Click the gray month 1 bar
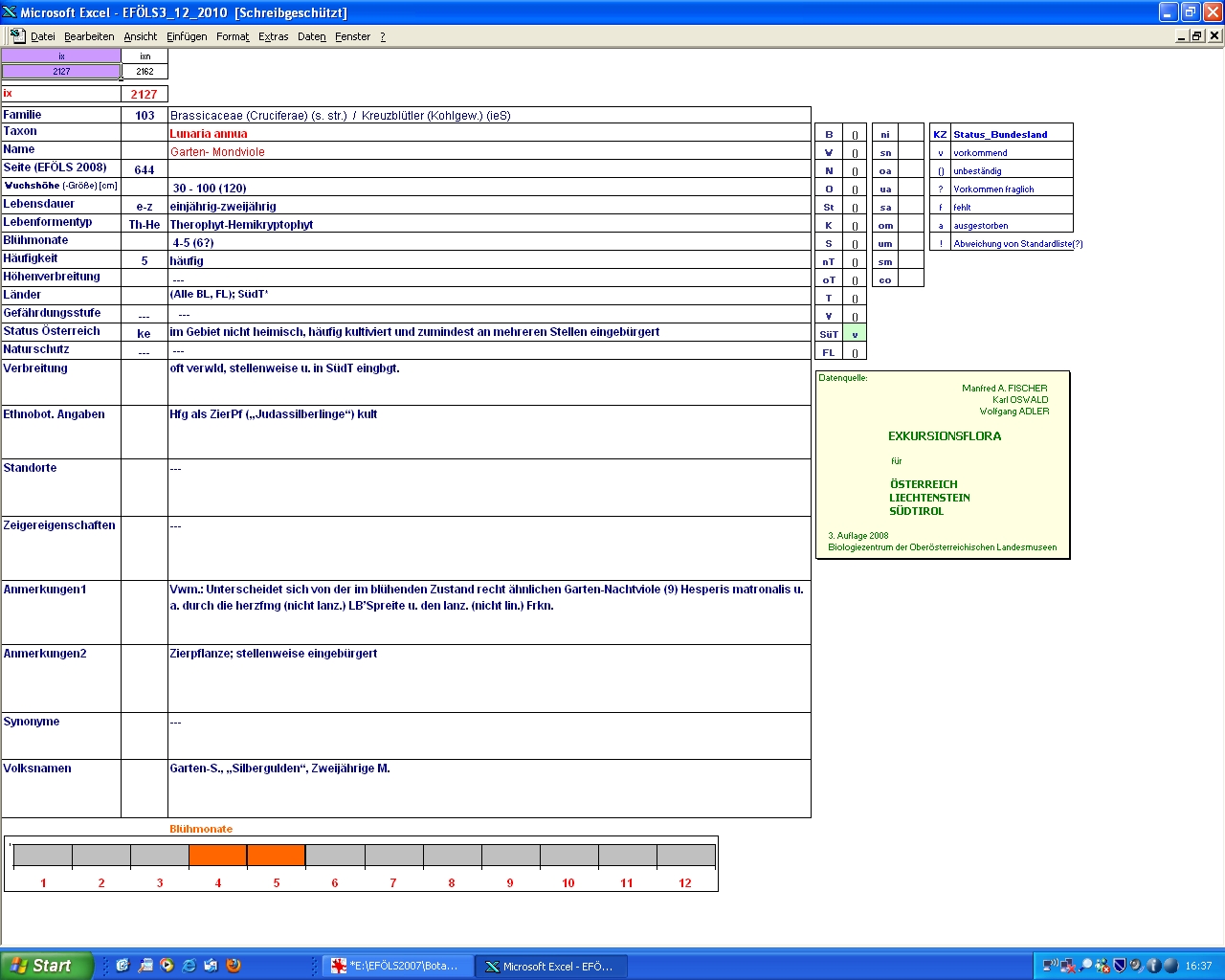This screenshot has height=980, width=1225. 43,856
